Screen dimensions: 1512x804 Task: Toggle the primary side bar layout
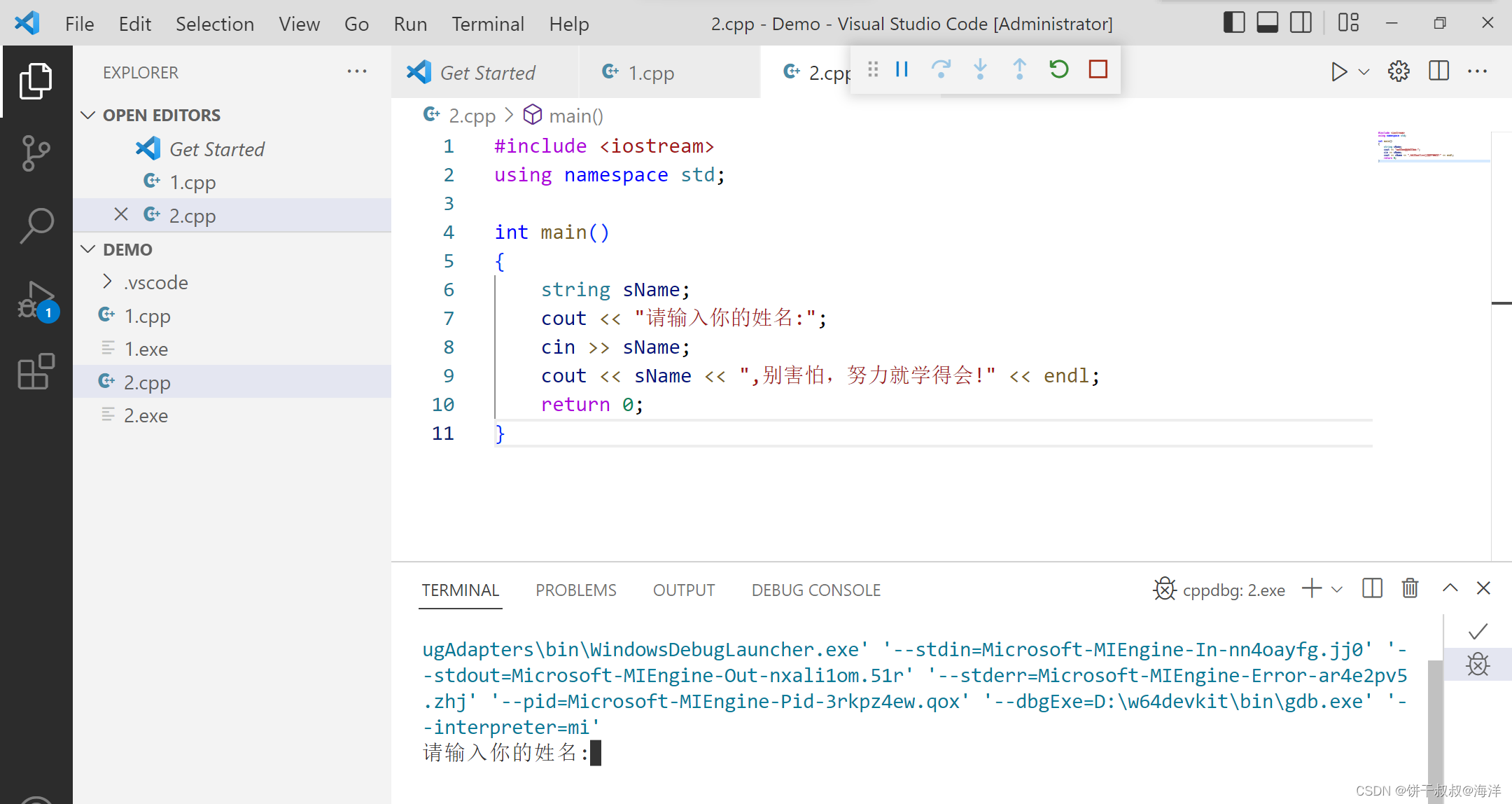1234,23
